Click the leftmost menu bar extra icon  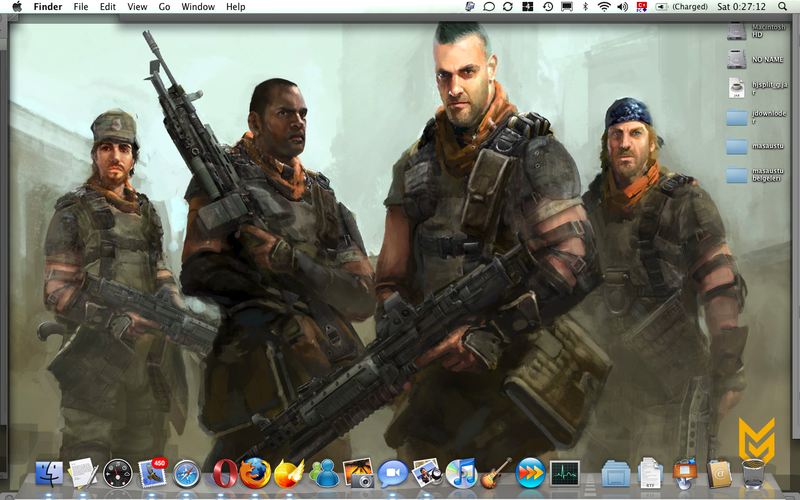470,7
